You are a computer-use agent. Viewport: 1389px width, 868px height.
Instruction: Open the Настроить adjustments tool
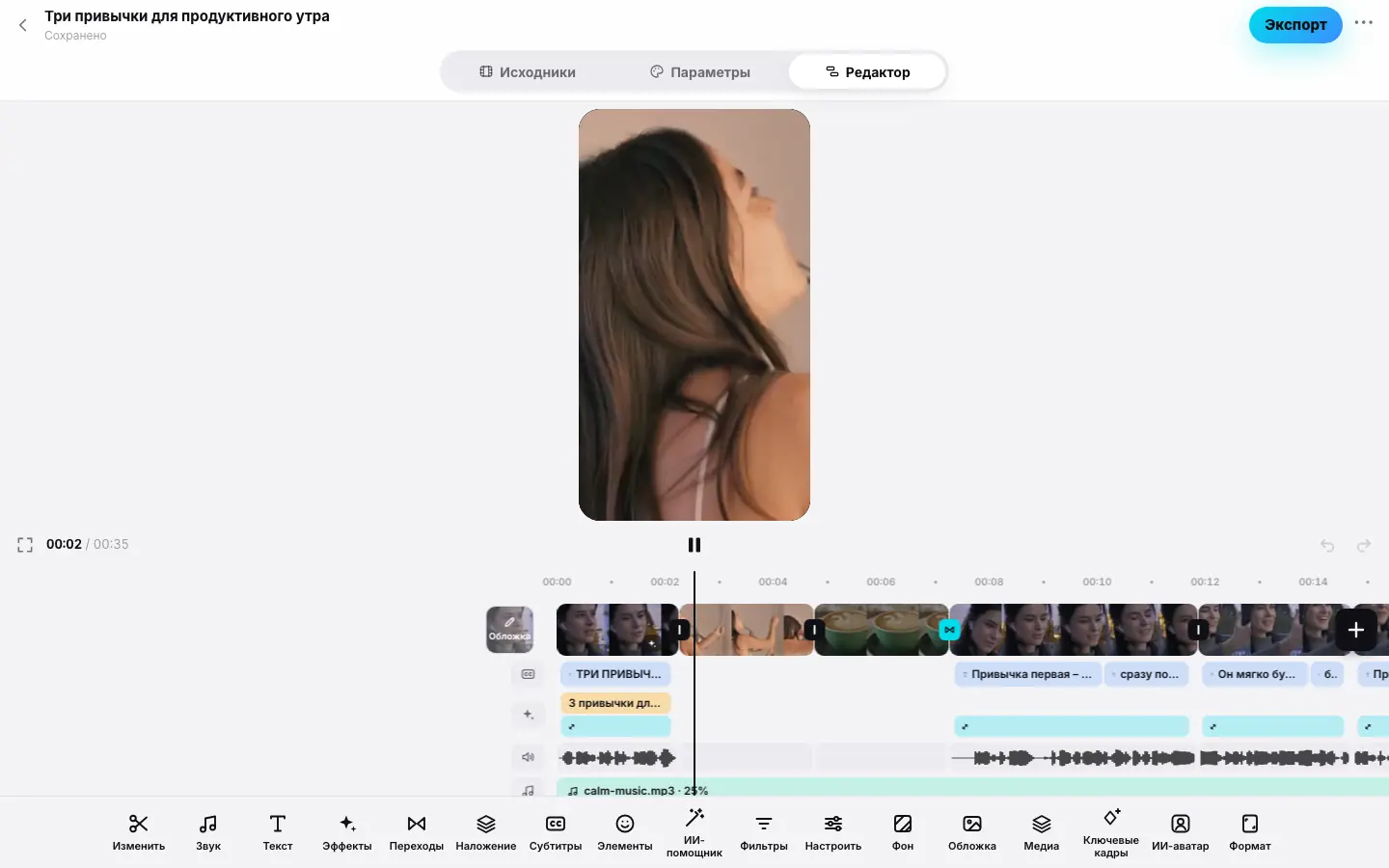(833, 833)
